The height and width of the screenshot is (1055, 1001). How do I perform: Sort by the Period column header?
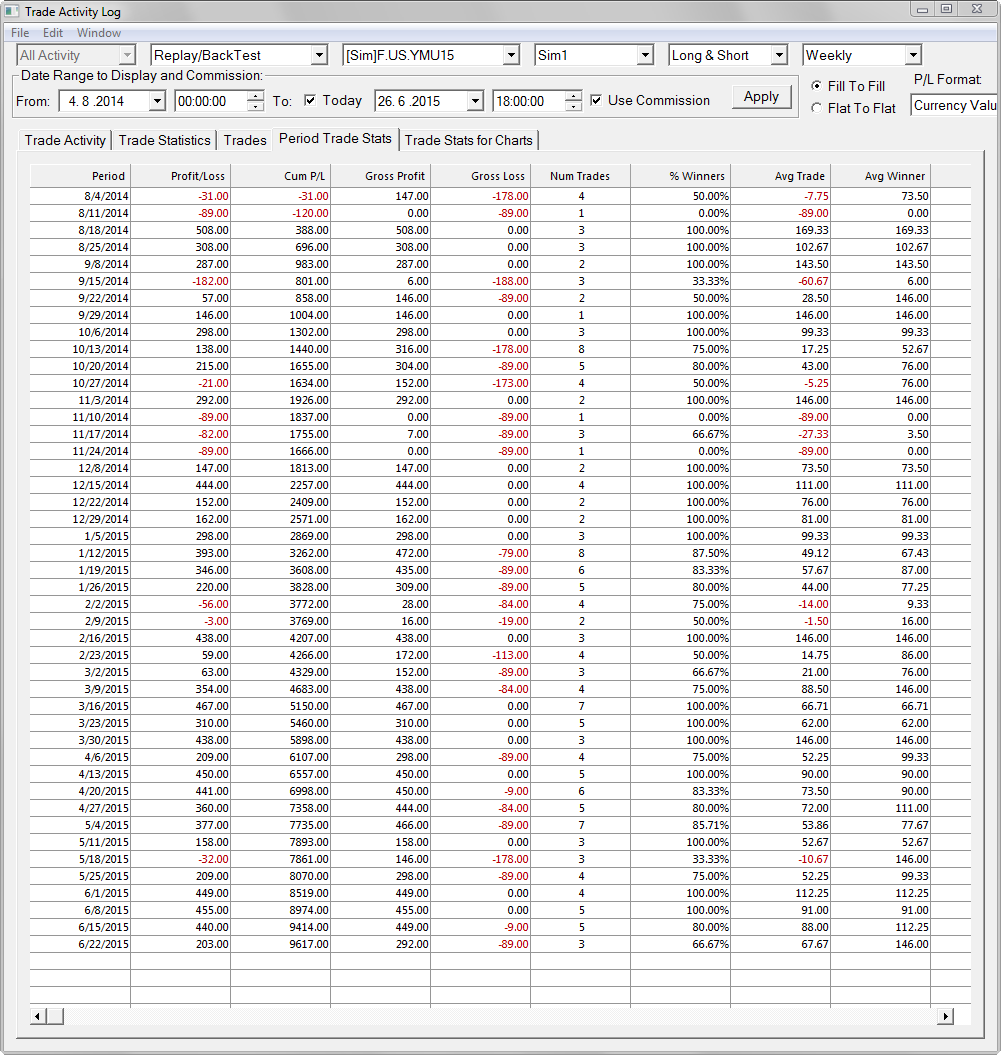point(80,176)
